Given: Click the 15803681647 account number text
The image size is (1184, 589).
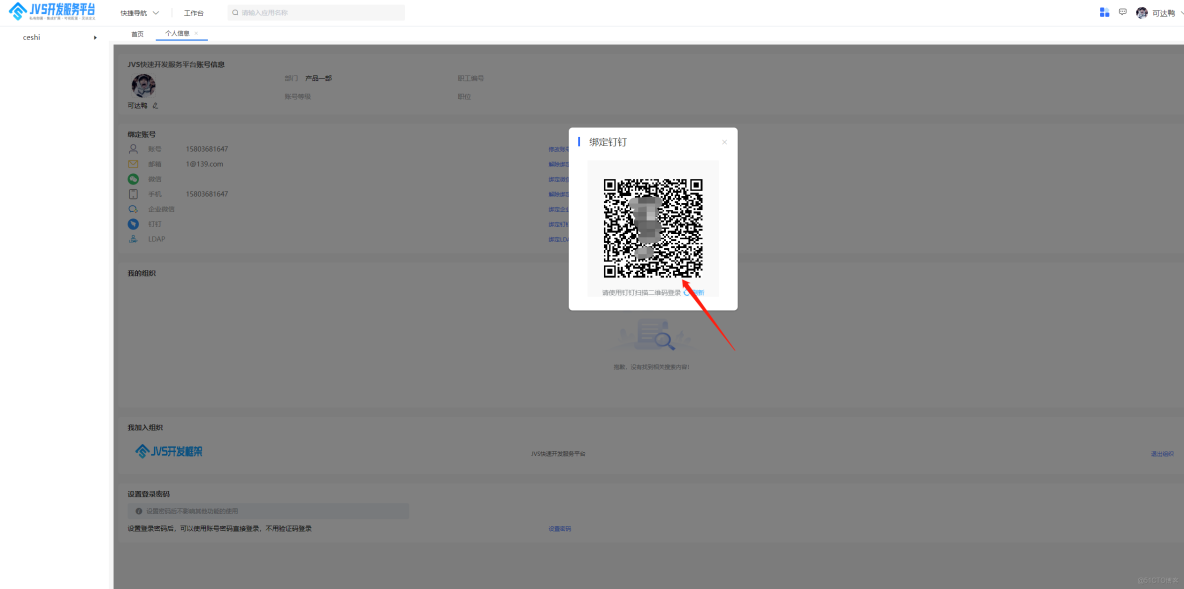Looking at the screenshot, I should 207,149.
